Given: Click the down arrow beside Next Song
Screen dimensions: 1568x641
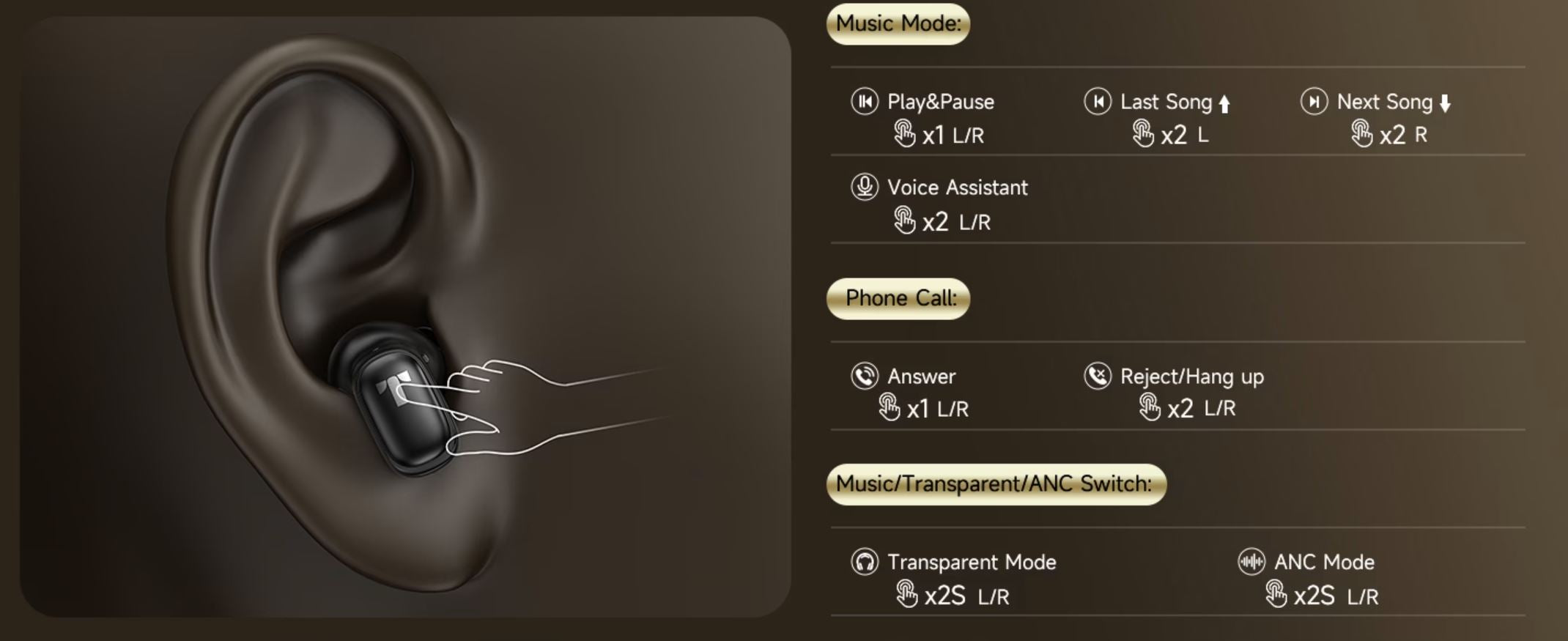Looking at the screenshot, I should pos(1445,103).
